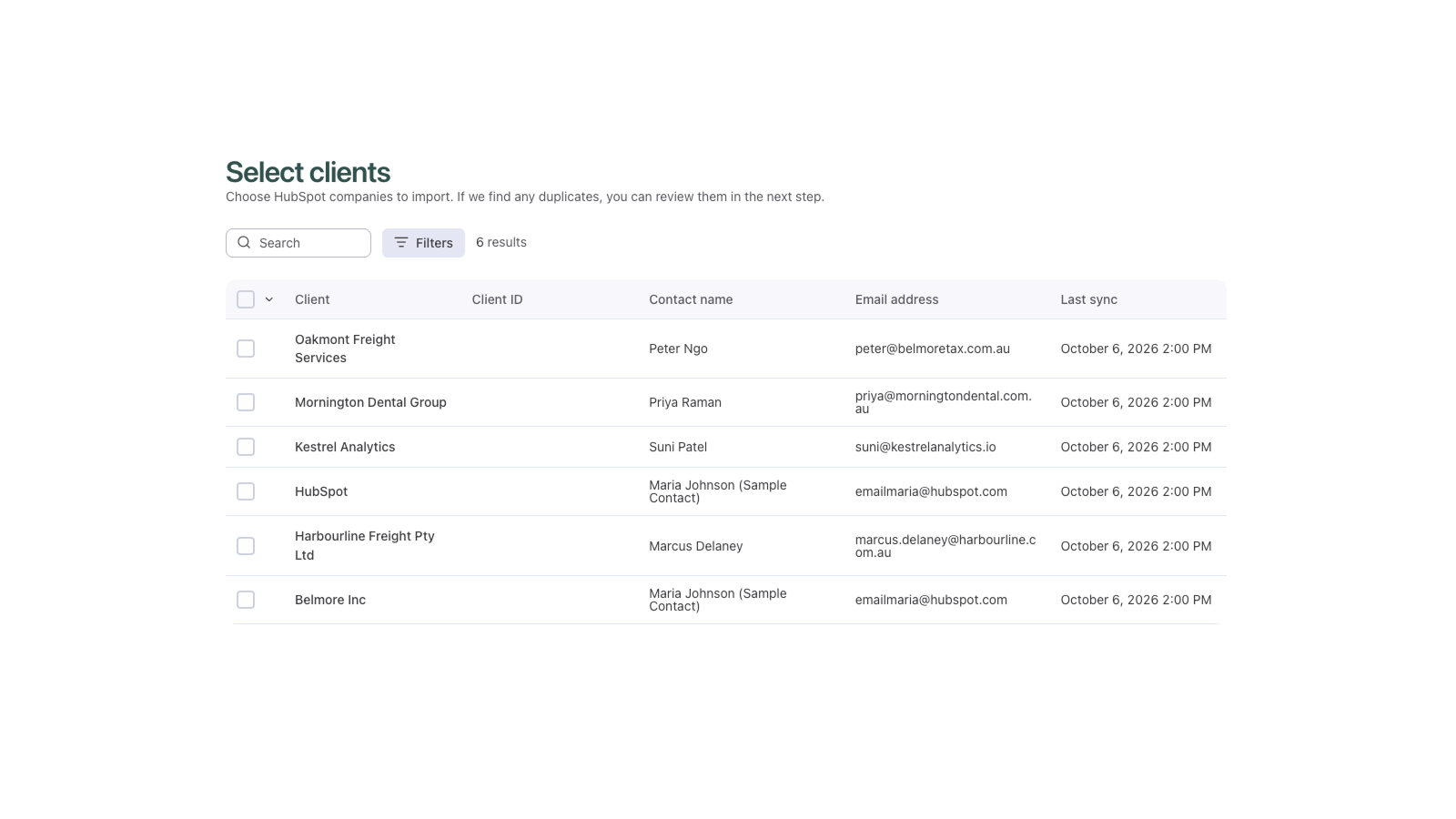Click contact name Priya Raman
The image size is (1456, 819).
[x=685, y=402]
